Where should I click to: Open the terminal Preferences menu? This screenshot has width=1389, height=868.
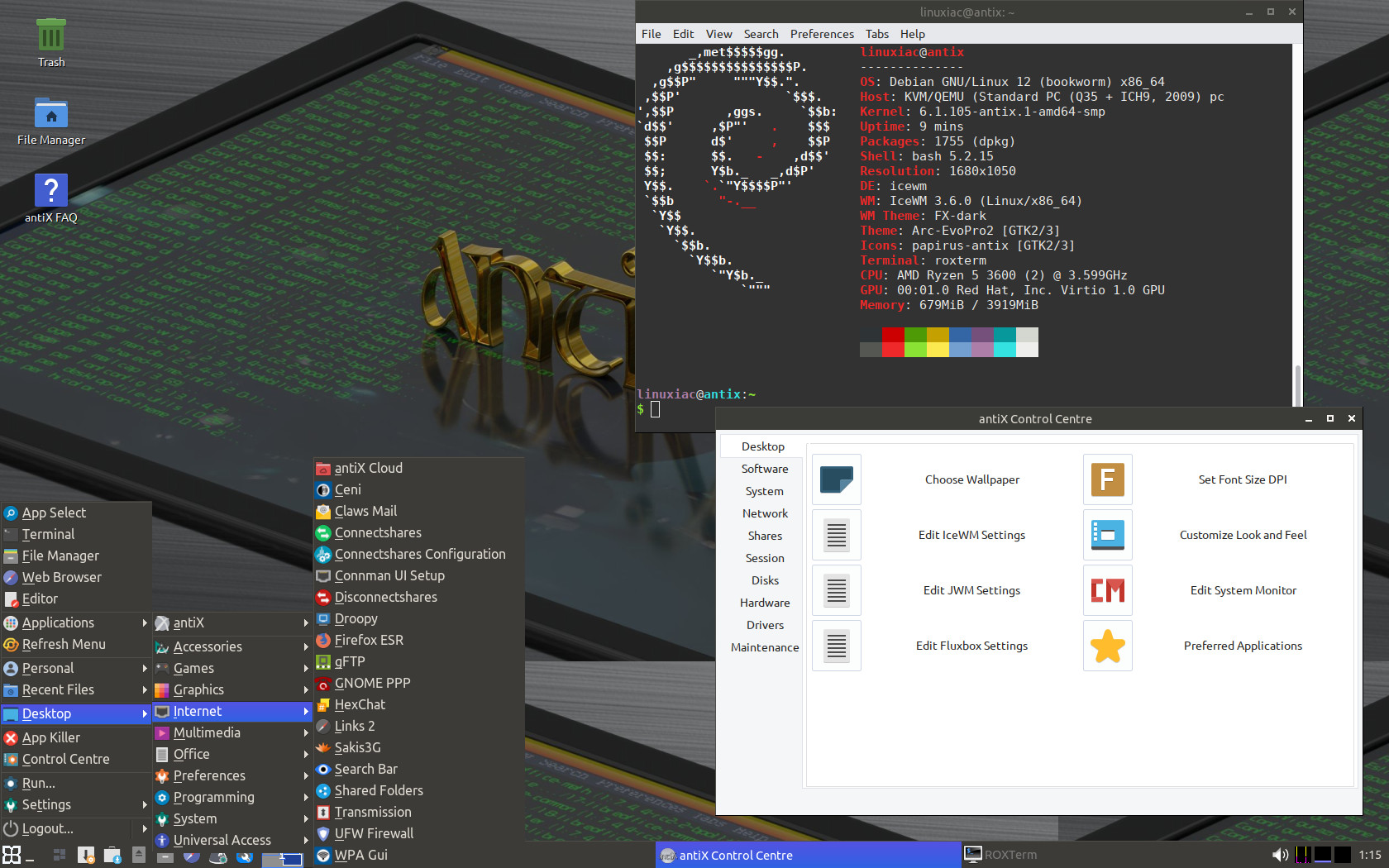coord(822,34)
